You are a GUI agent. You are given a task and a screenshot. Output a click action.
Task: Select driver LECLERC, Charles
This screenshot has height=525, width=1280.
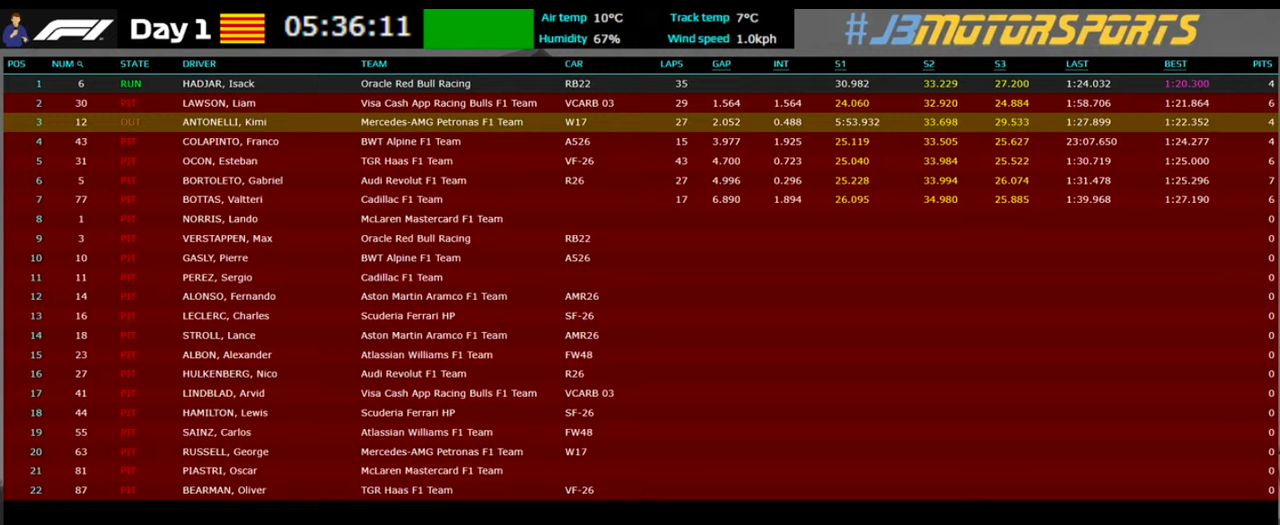[226, 316]
